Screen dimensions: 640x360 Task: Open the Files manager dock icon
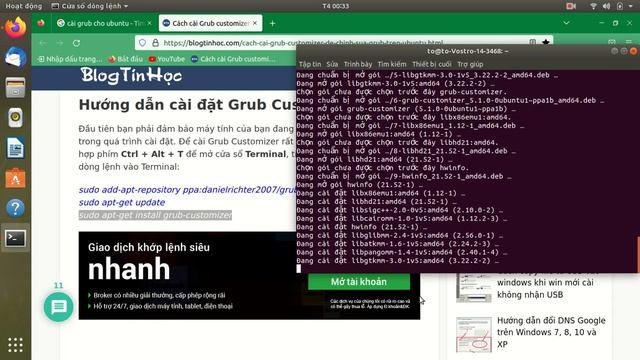(16, 88)
